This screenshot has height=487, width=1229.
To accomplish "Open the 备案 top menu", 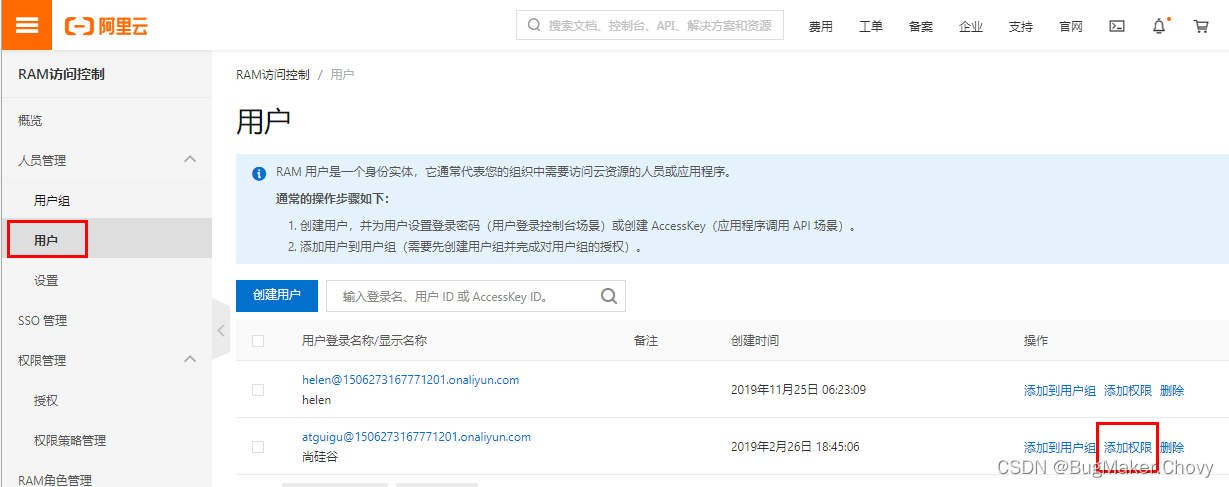I will click(920, 27).
